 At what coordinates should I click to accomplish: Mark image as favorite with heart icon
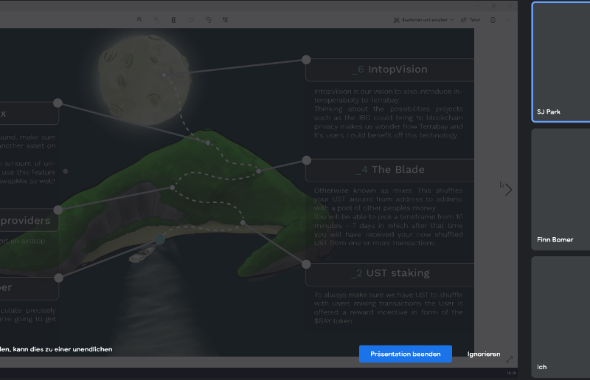click(191, 20)
